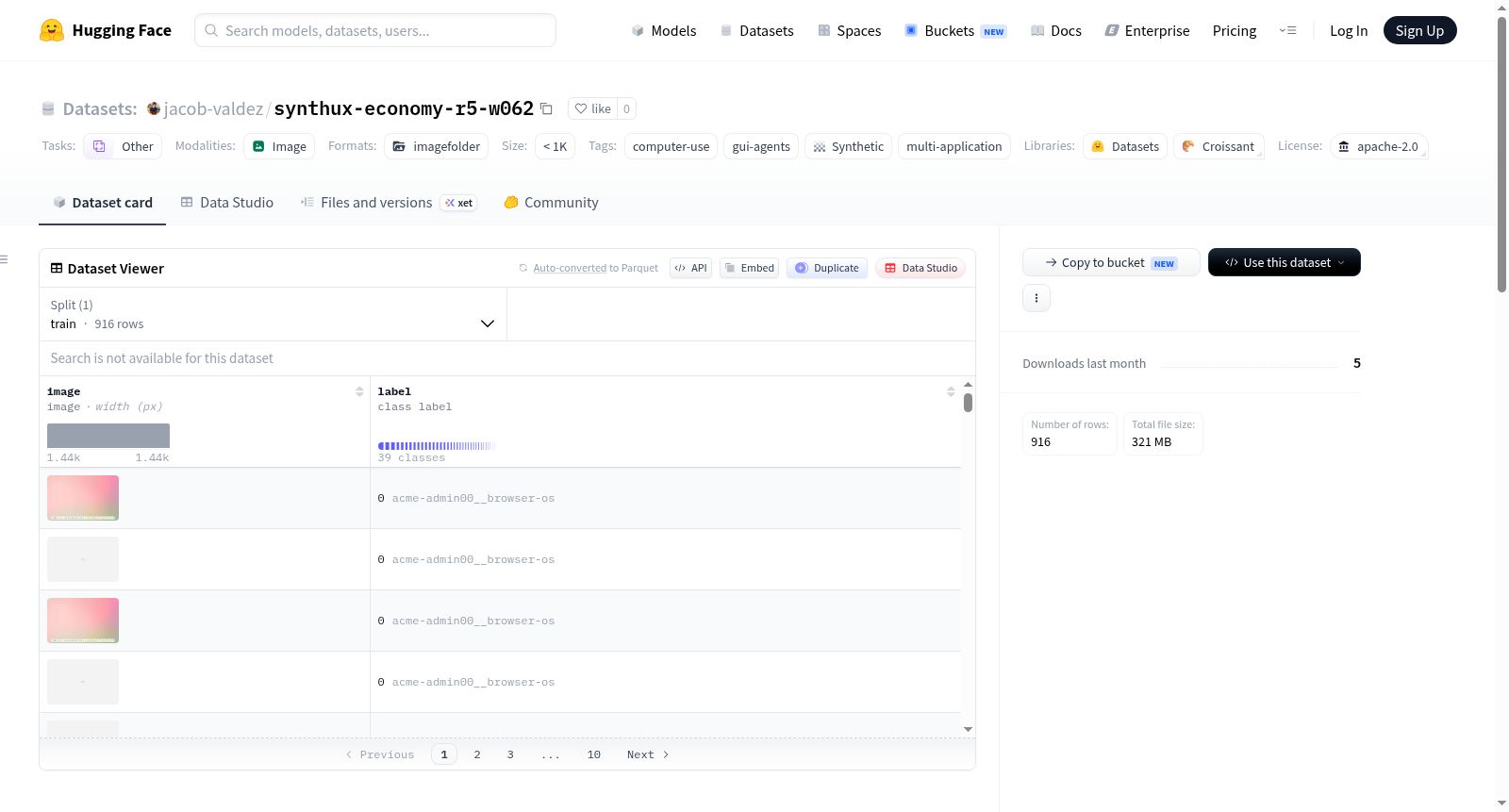Duplicate this dataset

[827, 268]
